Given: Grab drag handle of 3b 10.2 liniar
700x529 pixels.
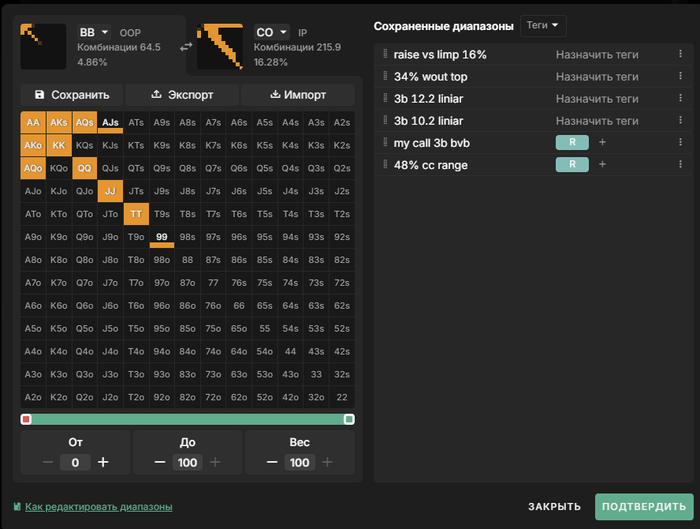Looking at the screenshot, I should click(385, 121).
